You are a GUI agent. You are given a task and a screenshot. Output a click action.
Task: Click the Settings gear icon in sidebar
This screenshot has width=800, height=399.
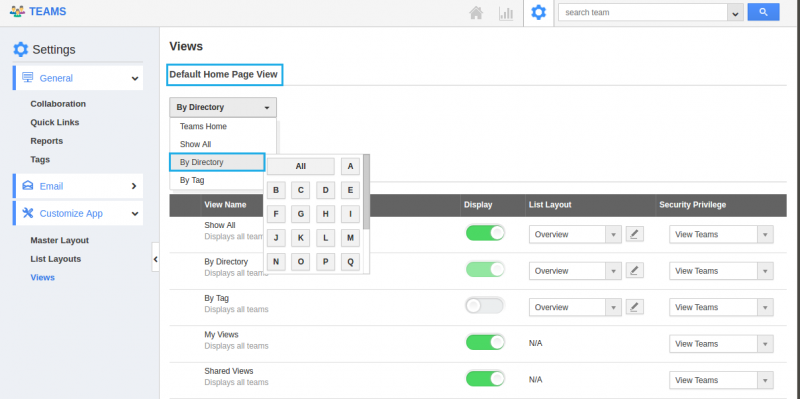tap(21, 49)
